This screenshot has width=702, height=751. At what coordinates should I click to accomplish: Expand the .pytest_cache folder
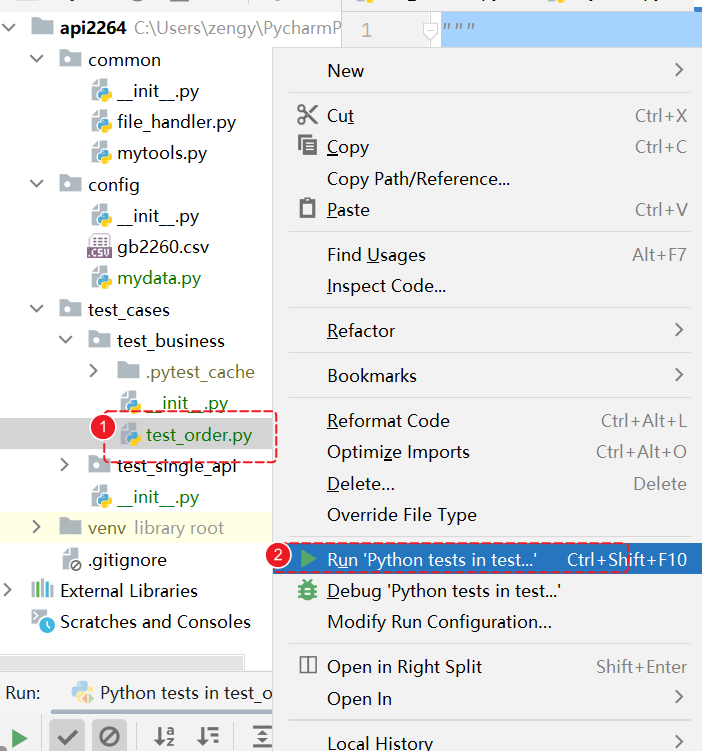click(94, 371)
